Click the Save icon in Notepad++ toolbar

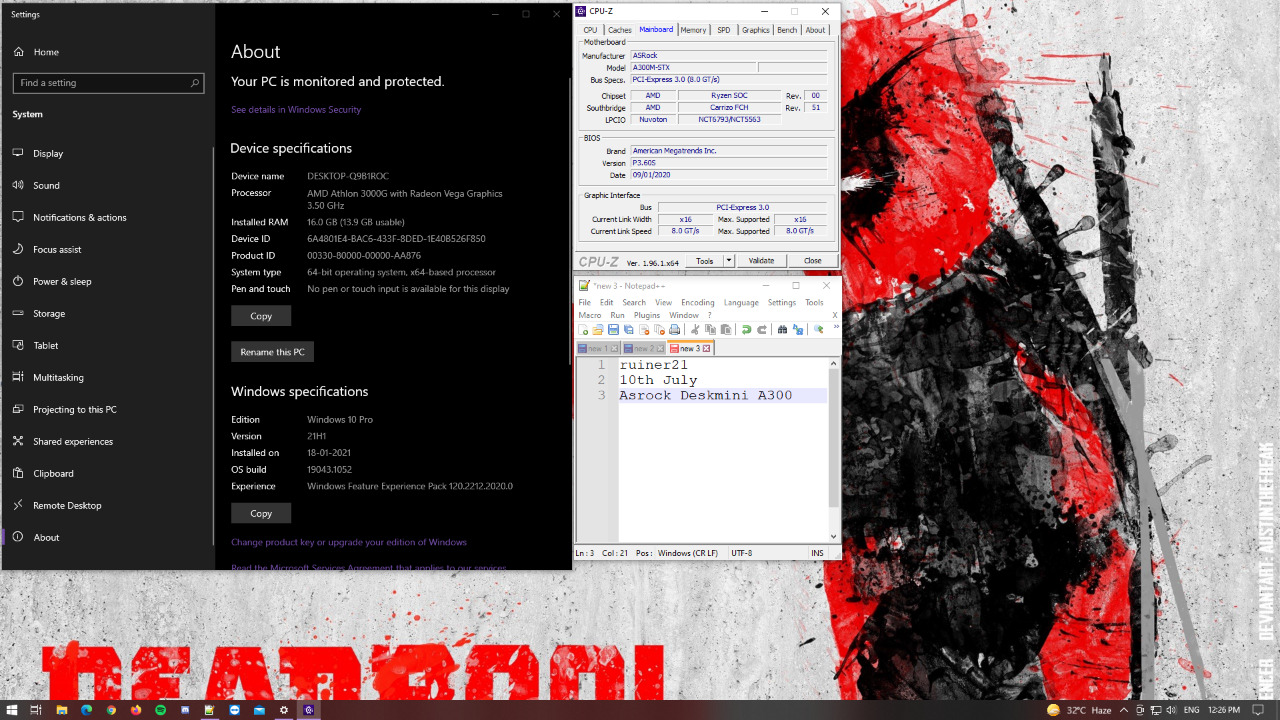pyautogui.click(x=613, y=330)
